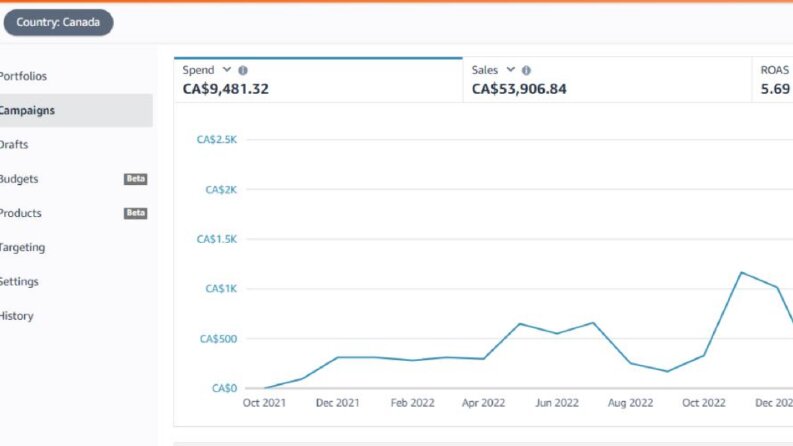Click the spend line peak near Nov 2022
793x446 pixels.
point(741,273)
